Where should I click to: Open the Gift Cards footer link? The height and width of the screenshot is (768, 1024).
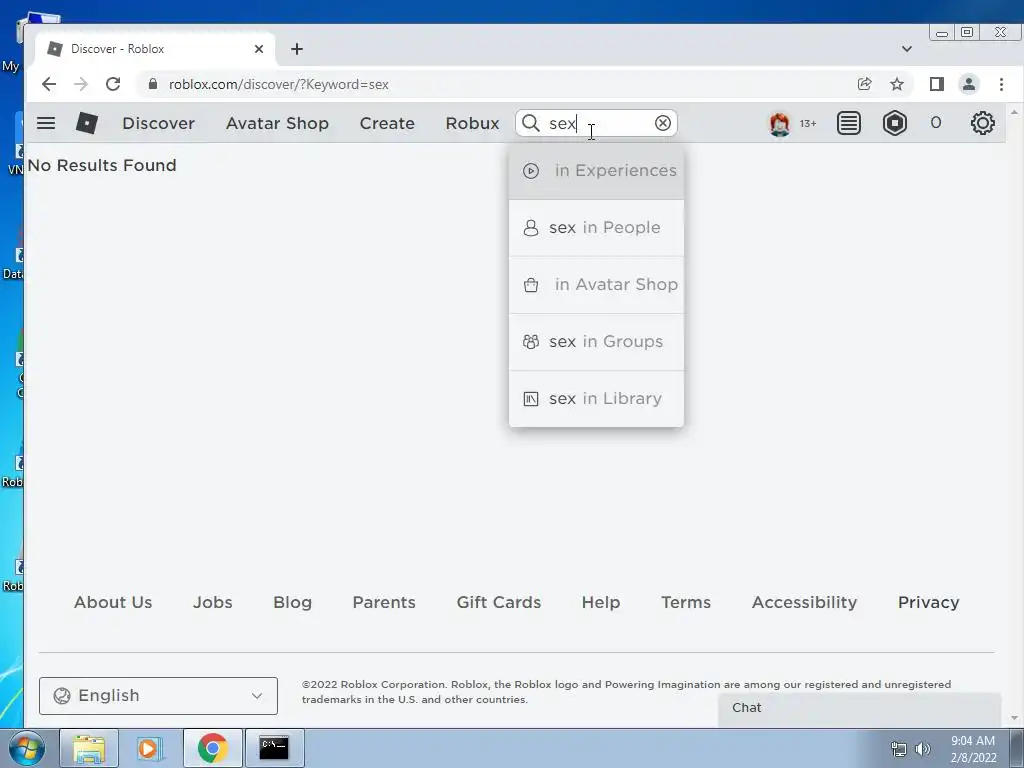tap(498, 602)
